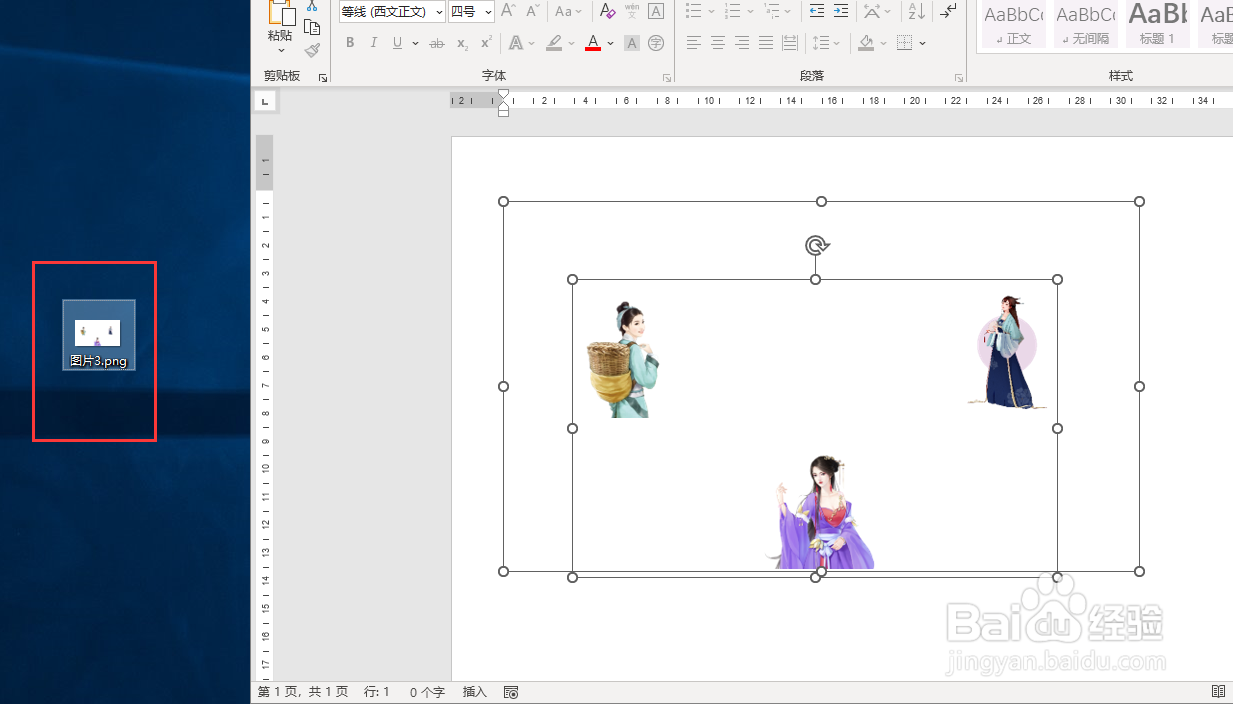The width and height of the screenshot is (1233, 704).
Task: Click the paragraph shading paint bucket
Action: tap(866, 43)
